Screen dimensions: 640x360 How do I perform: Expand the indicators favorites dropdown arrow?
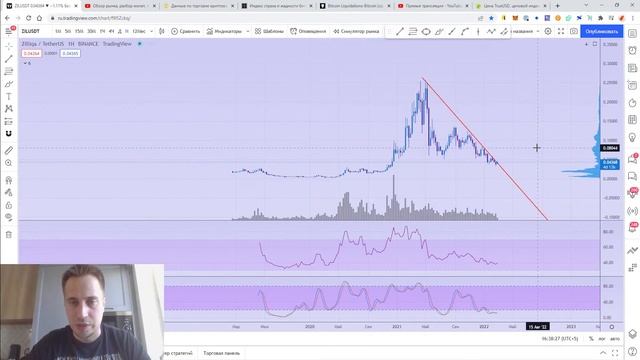coord(247,31)
